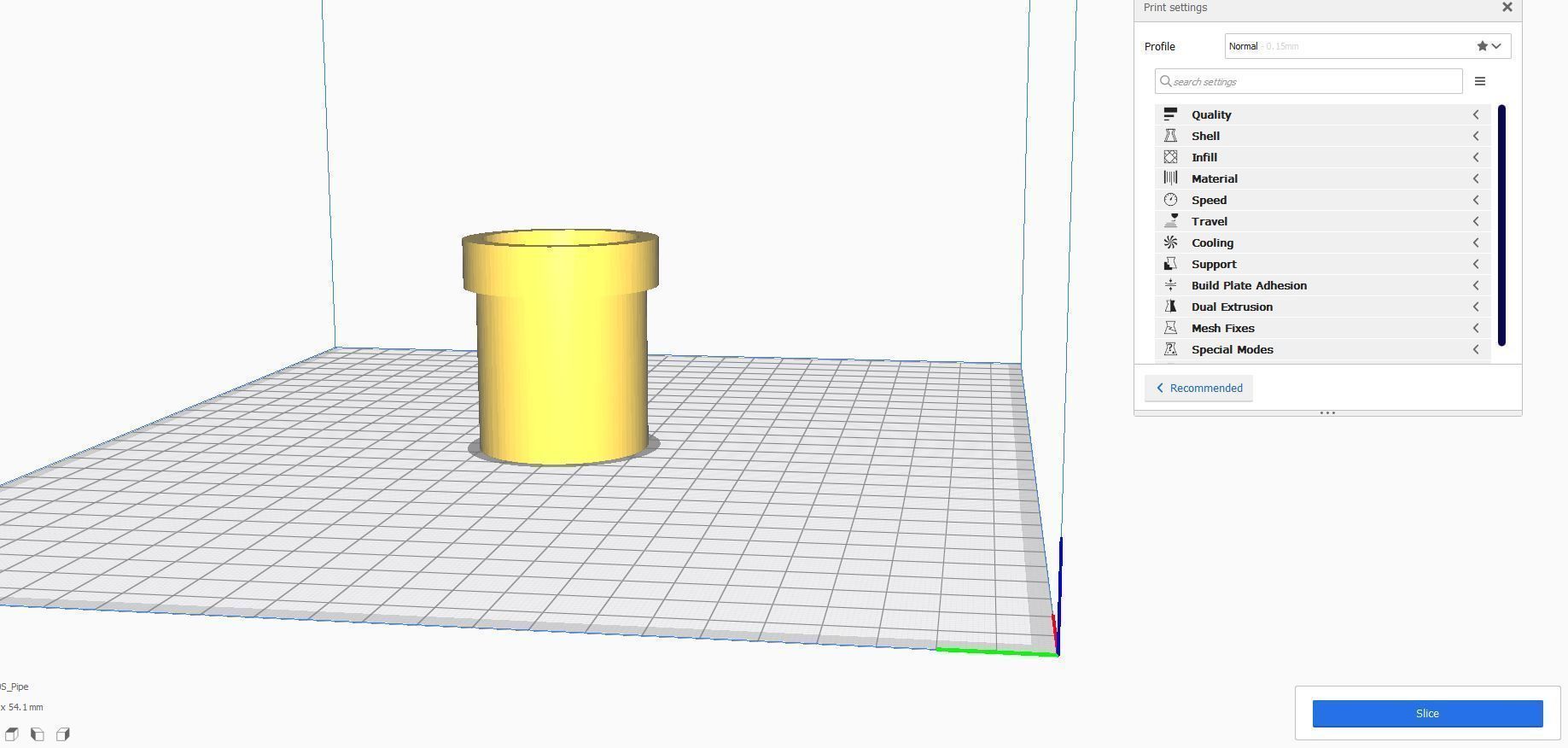Expand the Infill settings chevron
This screenshot has height=748, width=1568.
pyautogui.click(x=1476, y=157)
